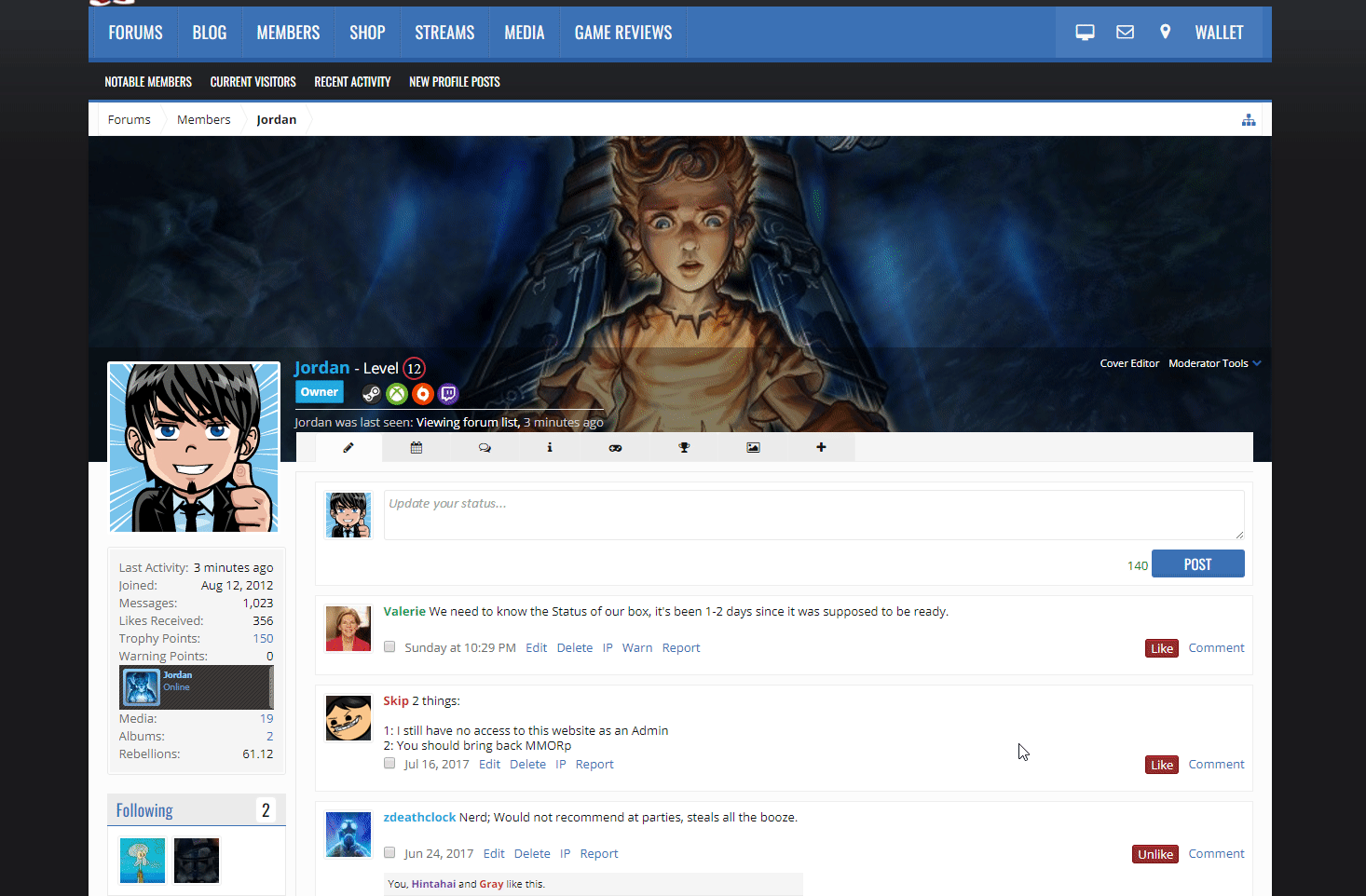This screenshot has width=1366, height=896.
Task: Open the Streams menu
Action: tap(444, 33)
